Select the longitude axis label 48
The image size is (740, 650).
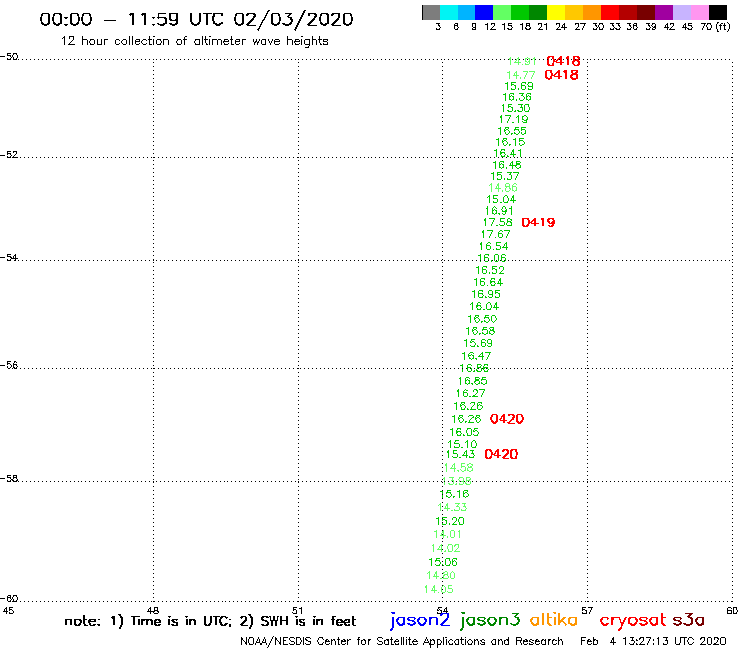tap(153, 611)
